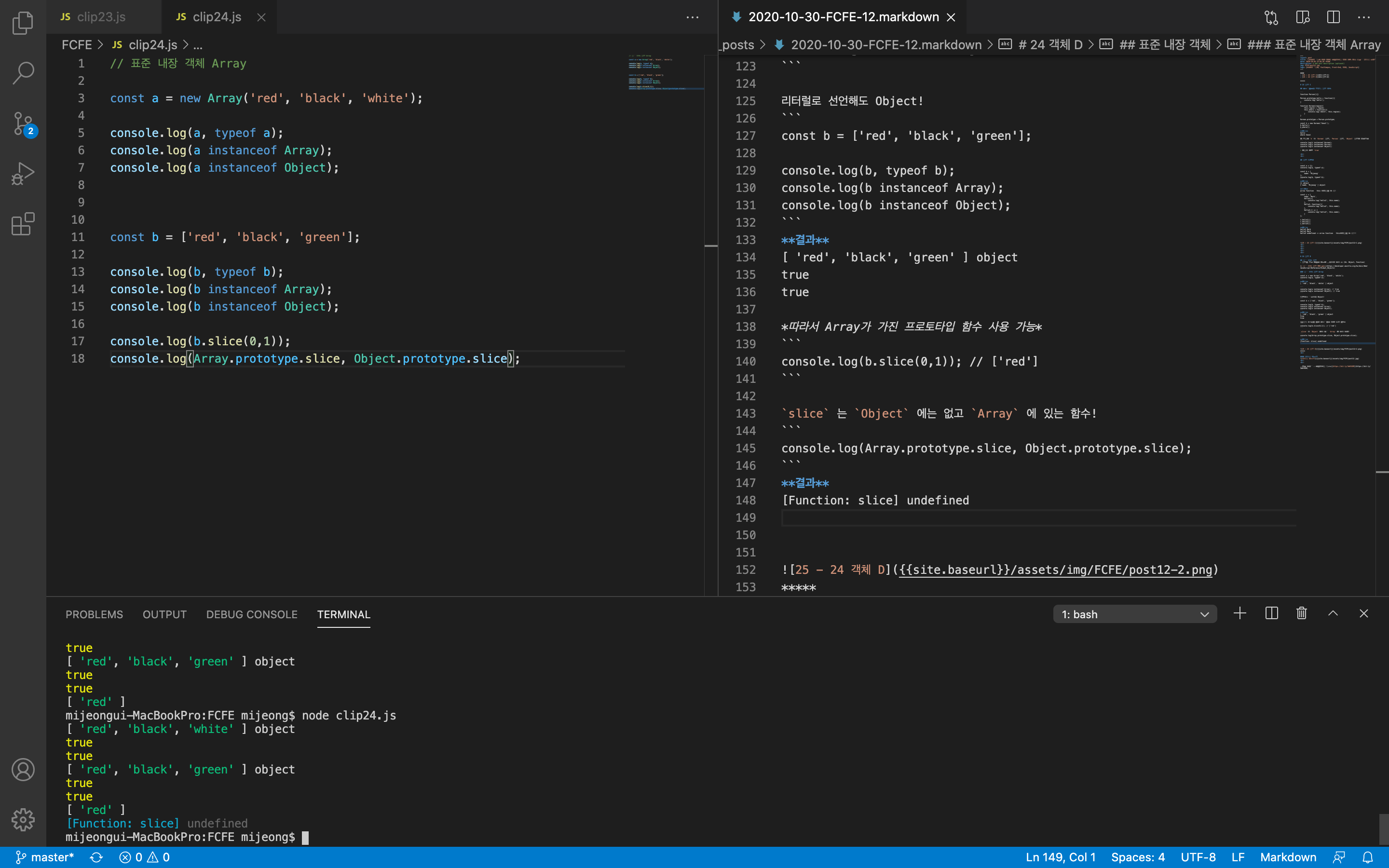Select the TERMINAL panel tab
The height and width of the screenshot is (868, 1389).
[x=344, y=614]
